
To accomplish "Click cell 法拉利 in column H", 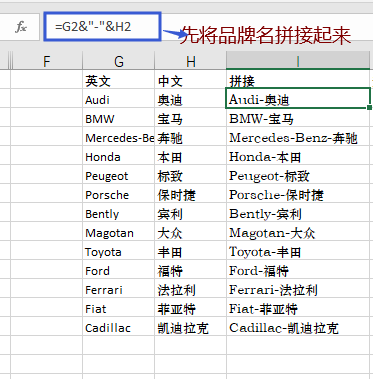I will (191, 289).
